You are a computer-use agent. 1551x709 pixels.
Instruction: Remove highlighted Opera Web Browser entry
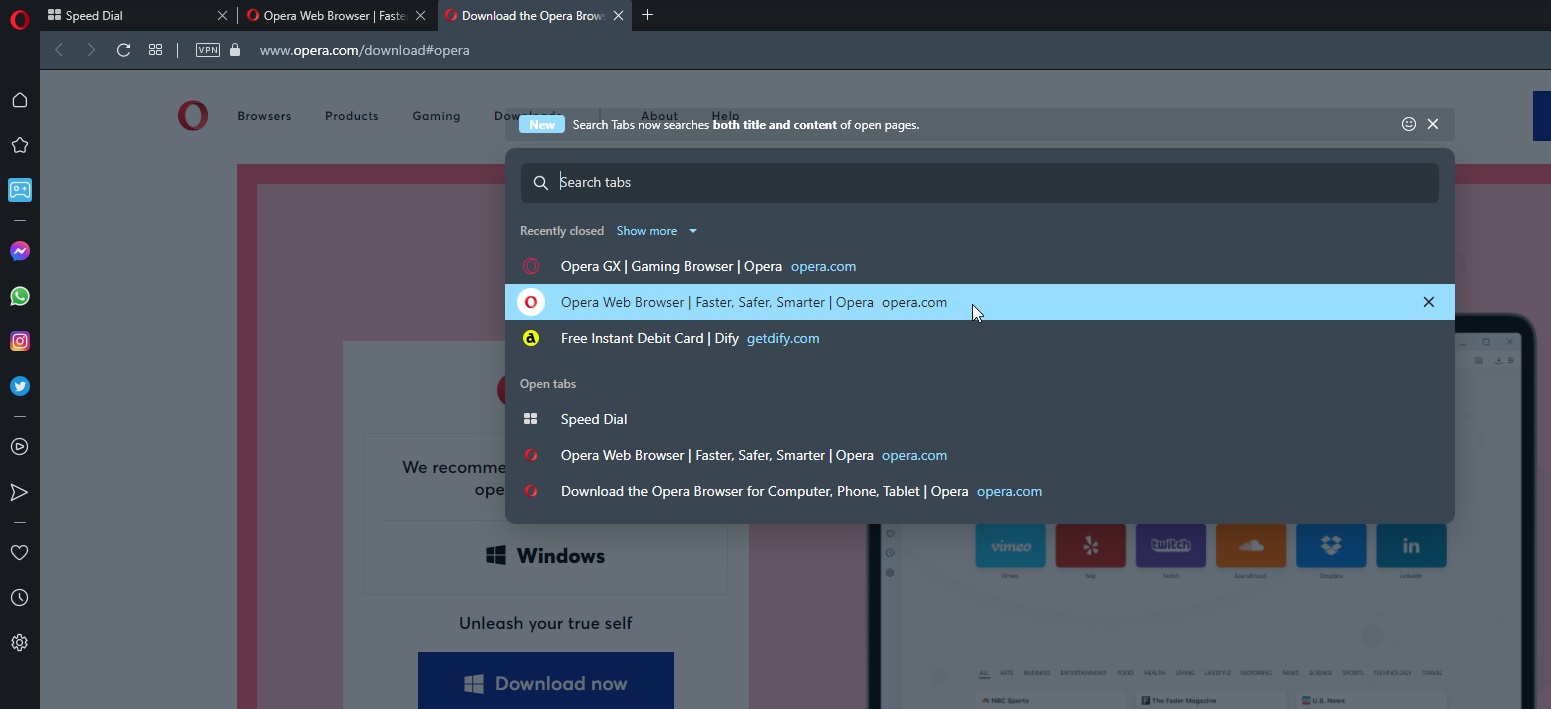coord(1428,302)
